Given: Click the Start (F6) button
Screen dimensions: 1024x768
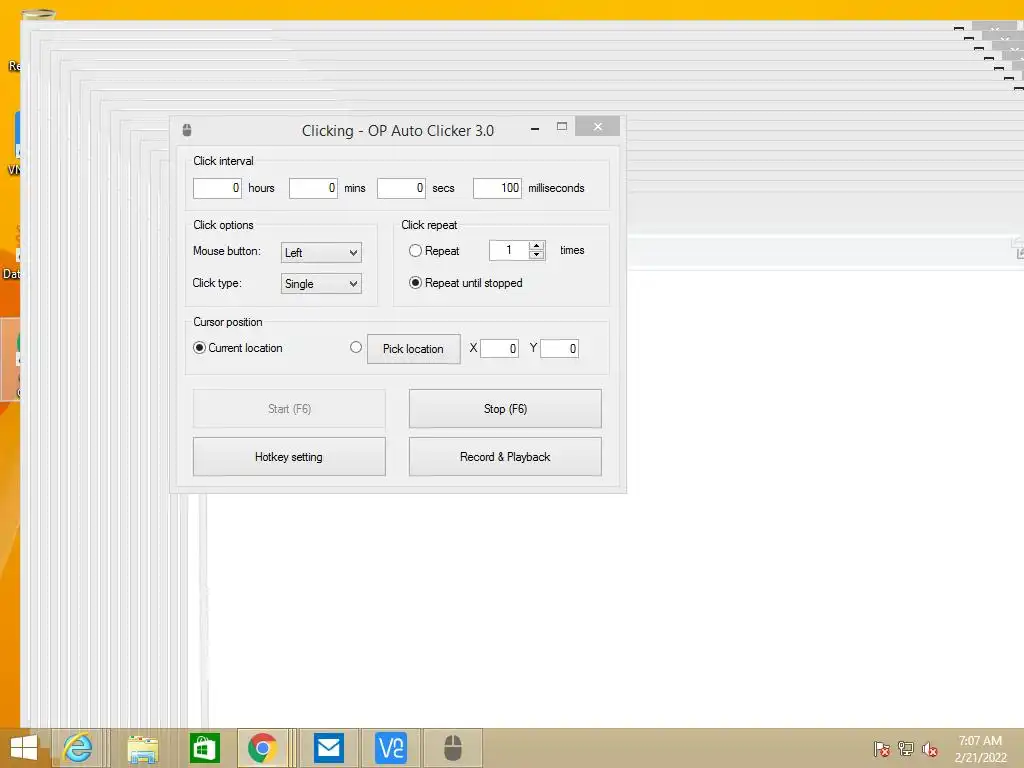Looking at the screenshot, I should [289, 409].
